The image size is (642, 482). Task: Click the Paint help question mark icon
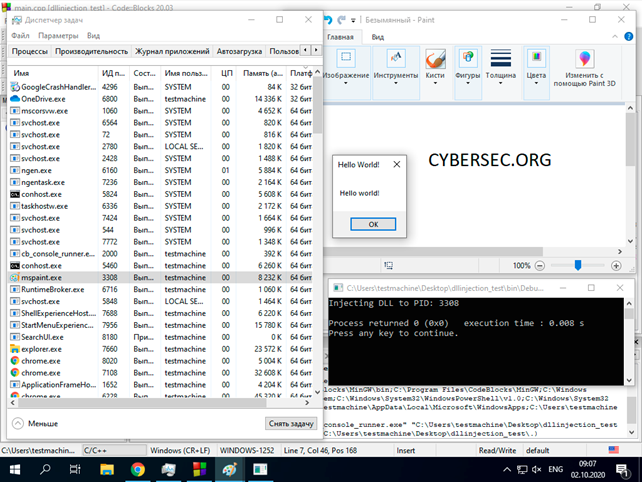pos(628,37)
